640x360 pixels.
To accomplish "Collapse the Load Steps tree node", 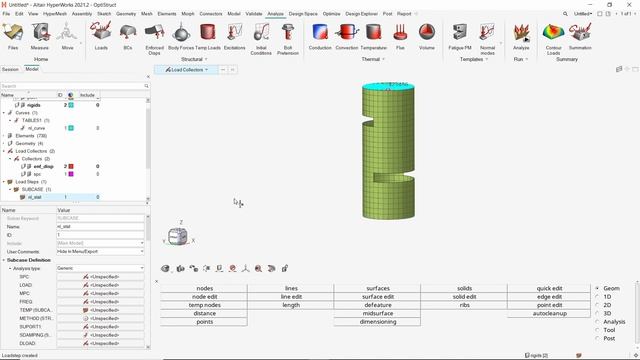I will (x=4, y=182).
